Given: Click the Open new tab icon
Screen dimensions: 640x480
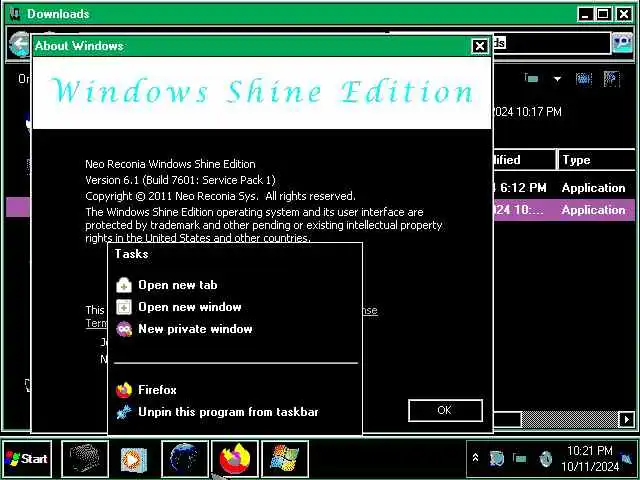Looking at the screenshot, I should (x=124, y=285).
